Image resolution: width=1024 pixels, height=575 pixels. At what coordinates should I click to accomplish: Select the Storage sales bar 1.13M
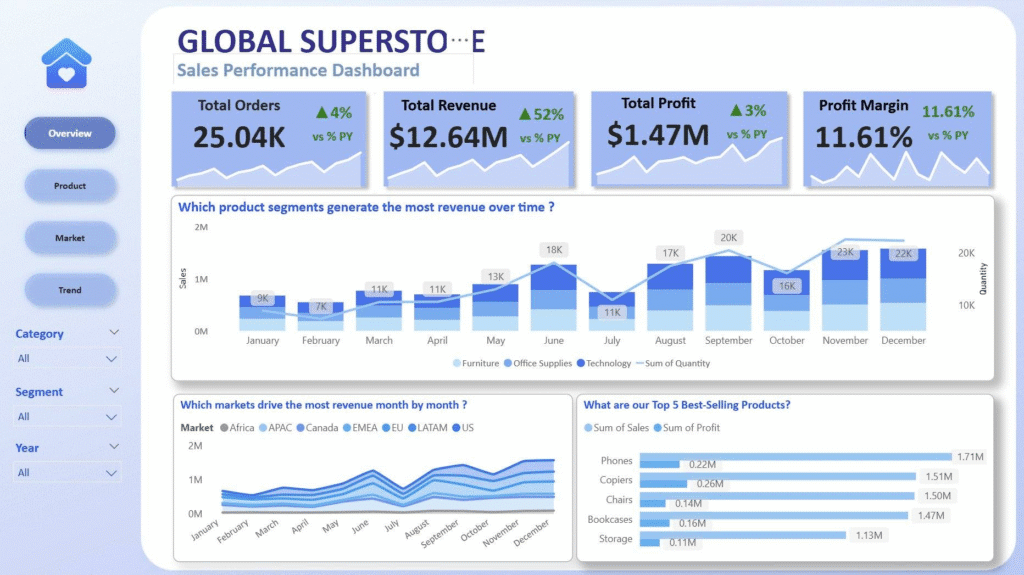coord(743,535)
